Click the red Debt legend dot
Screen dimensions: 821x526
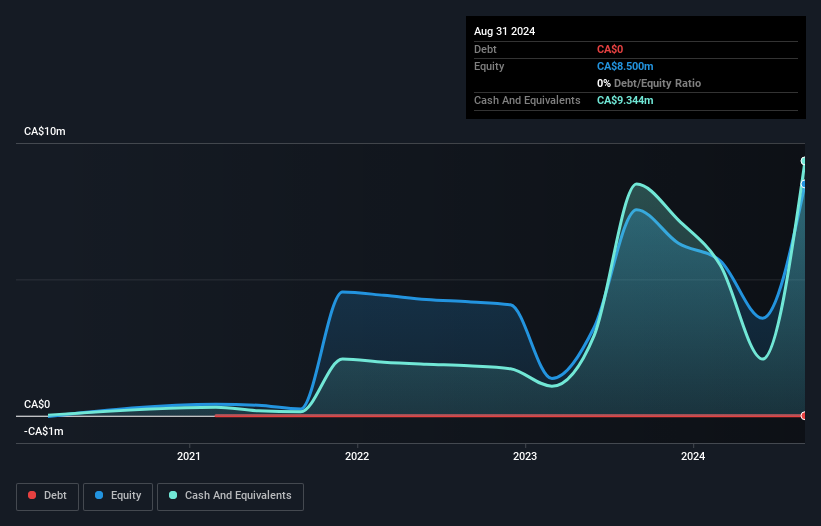32,495
